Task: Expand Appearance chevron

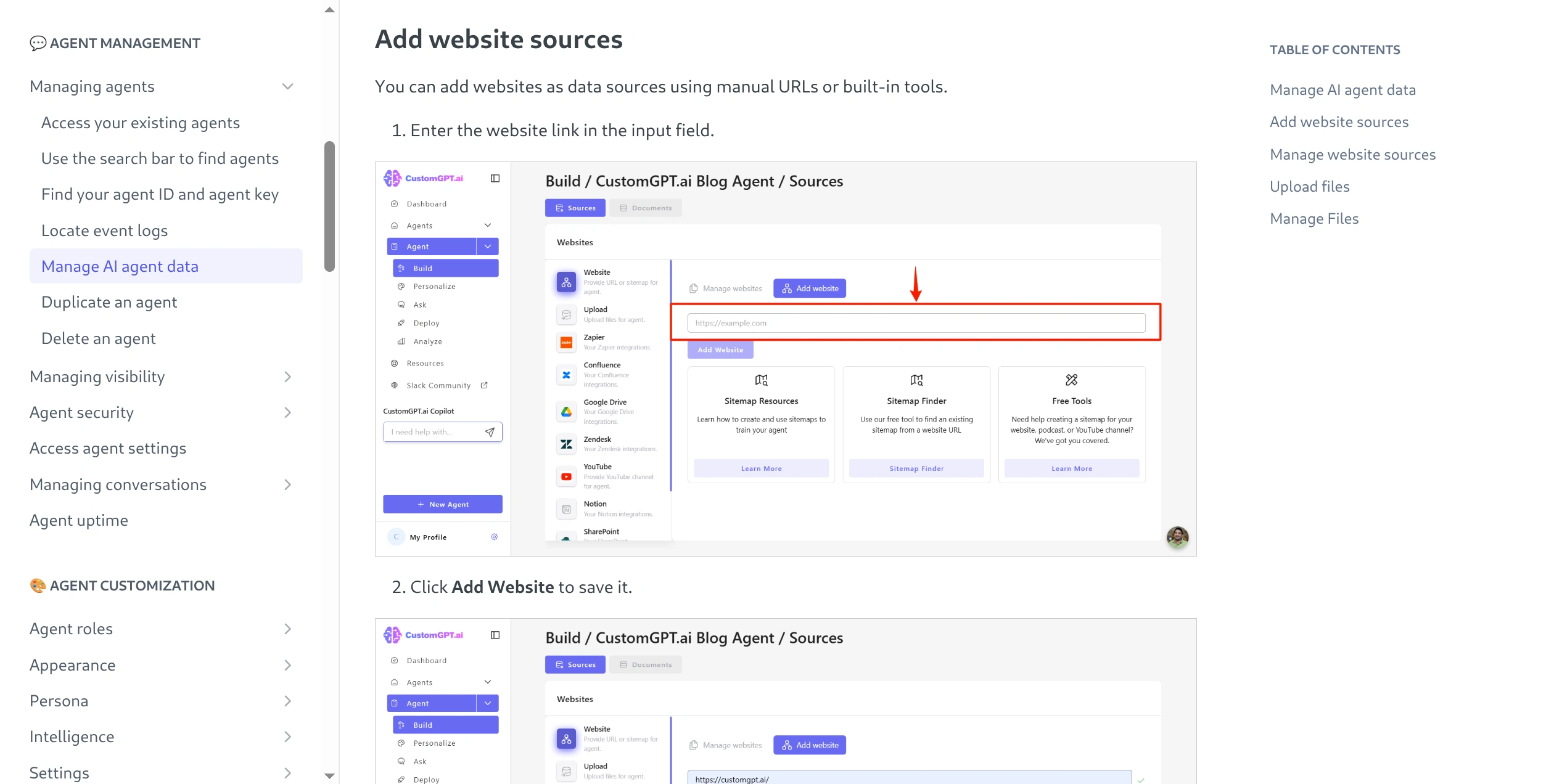Action: point(287,665)
